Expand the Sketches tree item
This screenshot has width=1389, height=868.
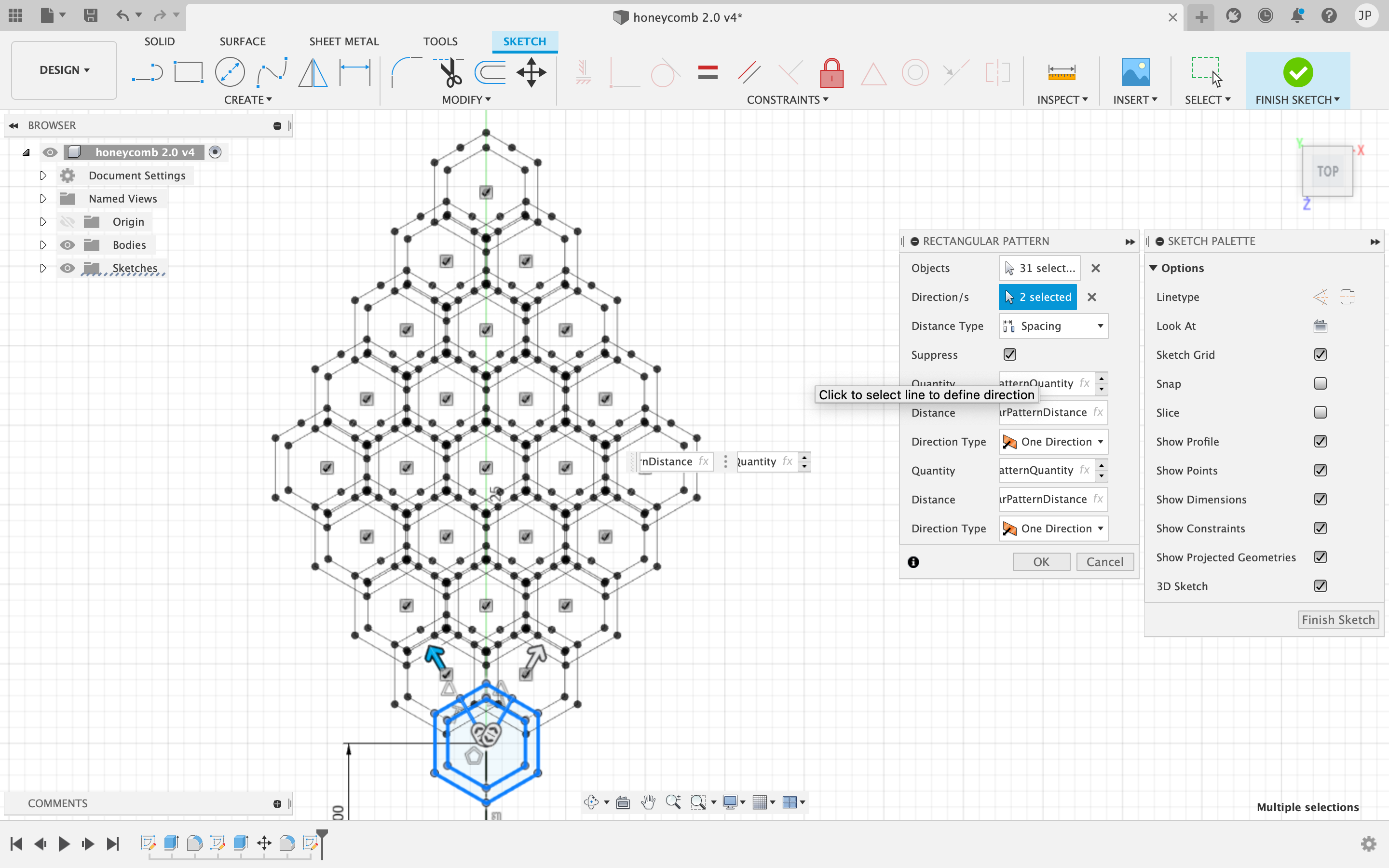pos(42,267)
